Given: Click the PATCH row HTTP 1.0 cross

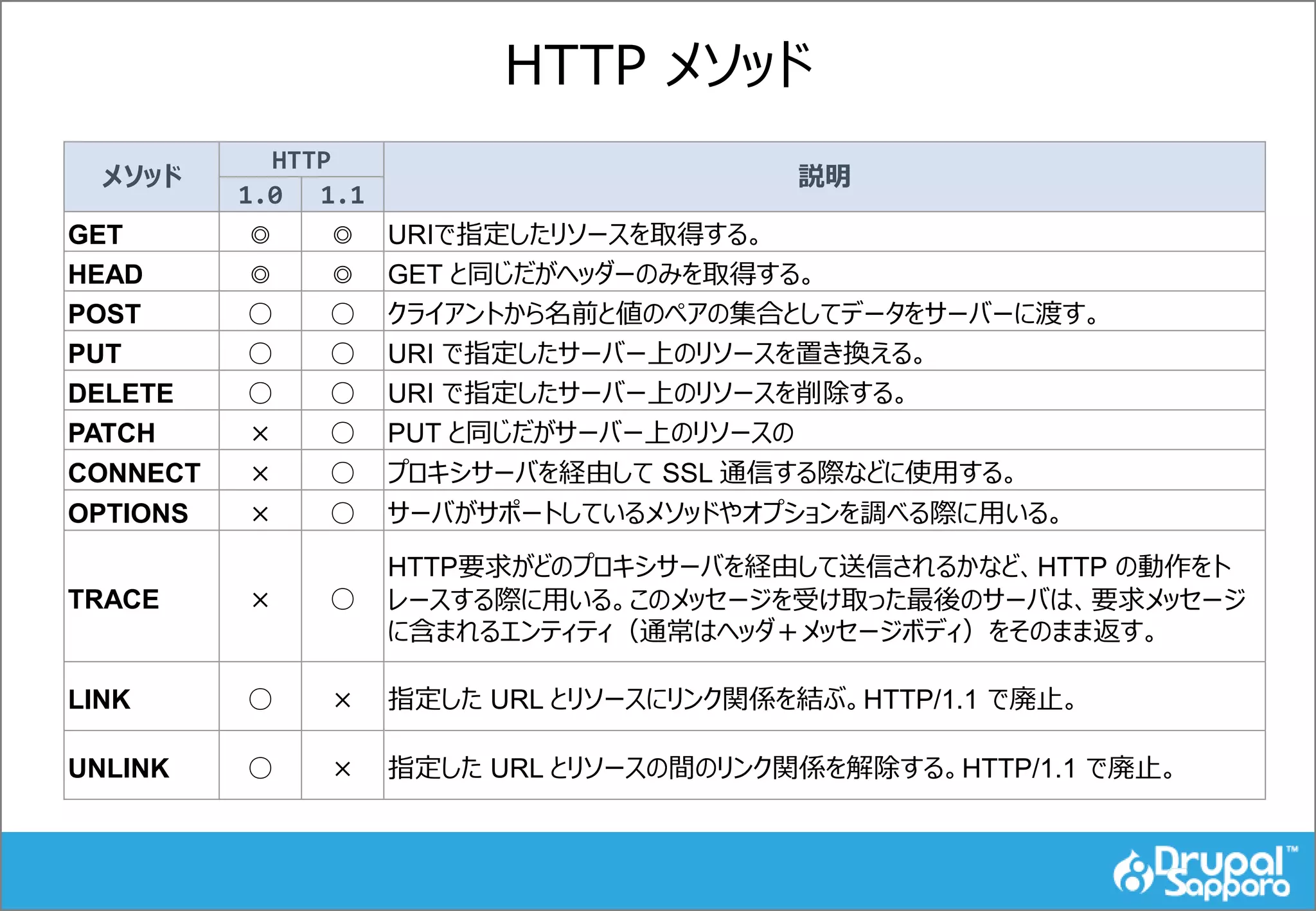Looking at the screenshot, I should point(260,434).
